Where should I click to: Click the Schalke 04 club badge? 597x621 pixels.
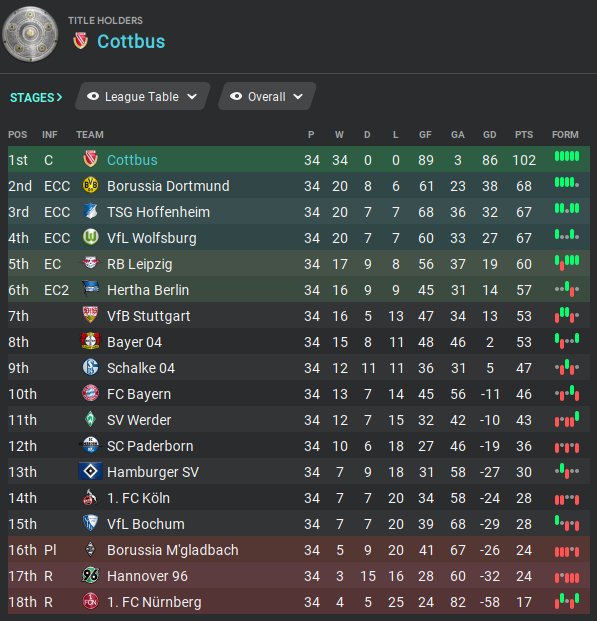[x=90, y=367]
